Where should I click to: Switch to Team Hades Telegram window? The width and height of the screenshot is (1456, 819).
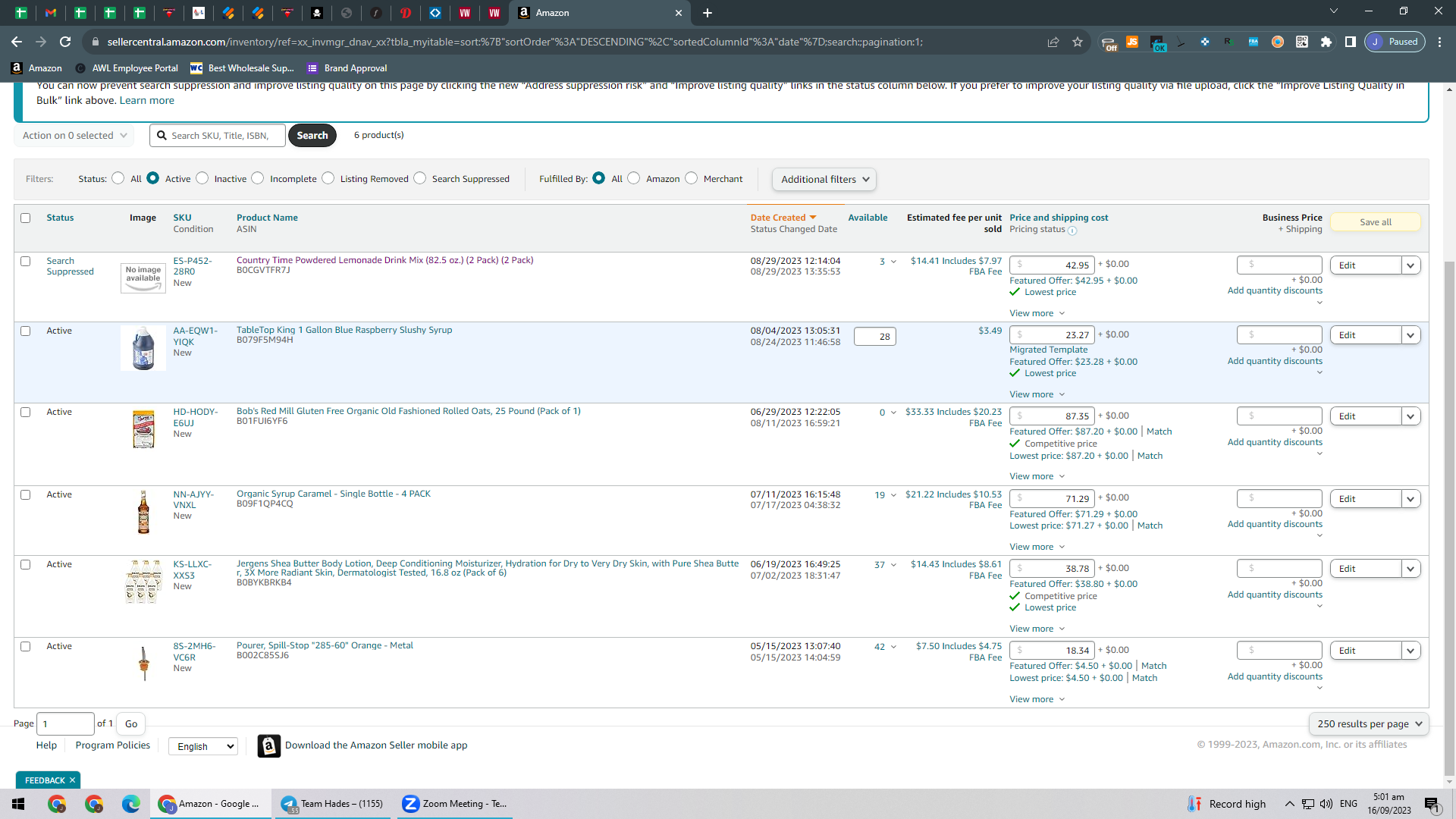coord(332,804)
